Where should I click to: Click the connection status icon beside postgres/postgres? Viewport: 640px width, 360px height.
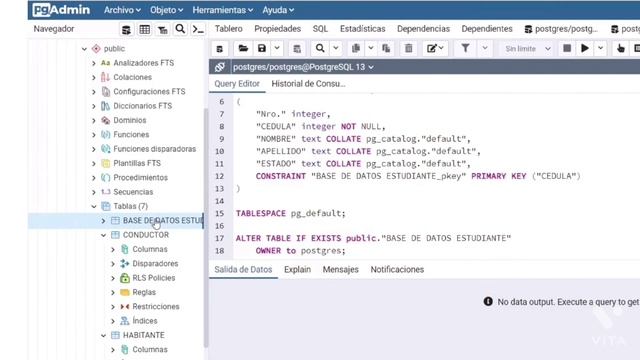(220, 67)
